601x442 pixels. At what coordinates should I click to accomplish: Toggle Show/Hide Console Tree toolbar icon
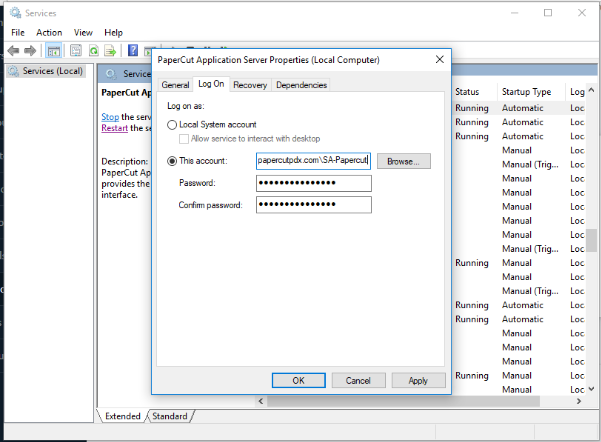(x=53, y=50)
